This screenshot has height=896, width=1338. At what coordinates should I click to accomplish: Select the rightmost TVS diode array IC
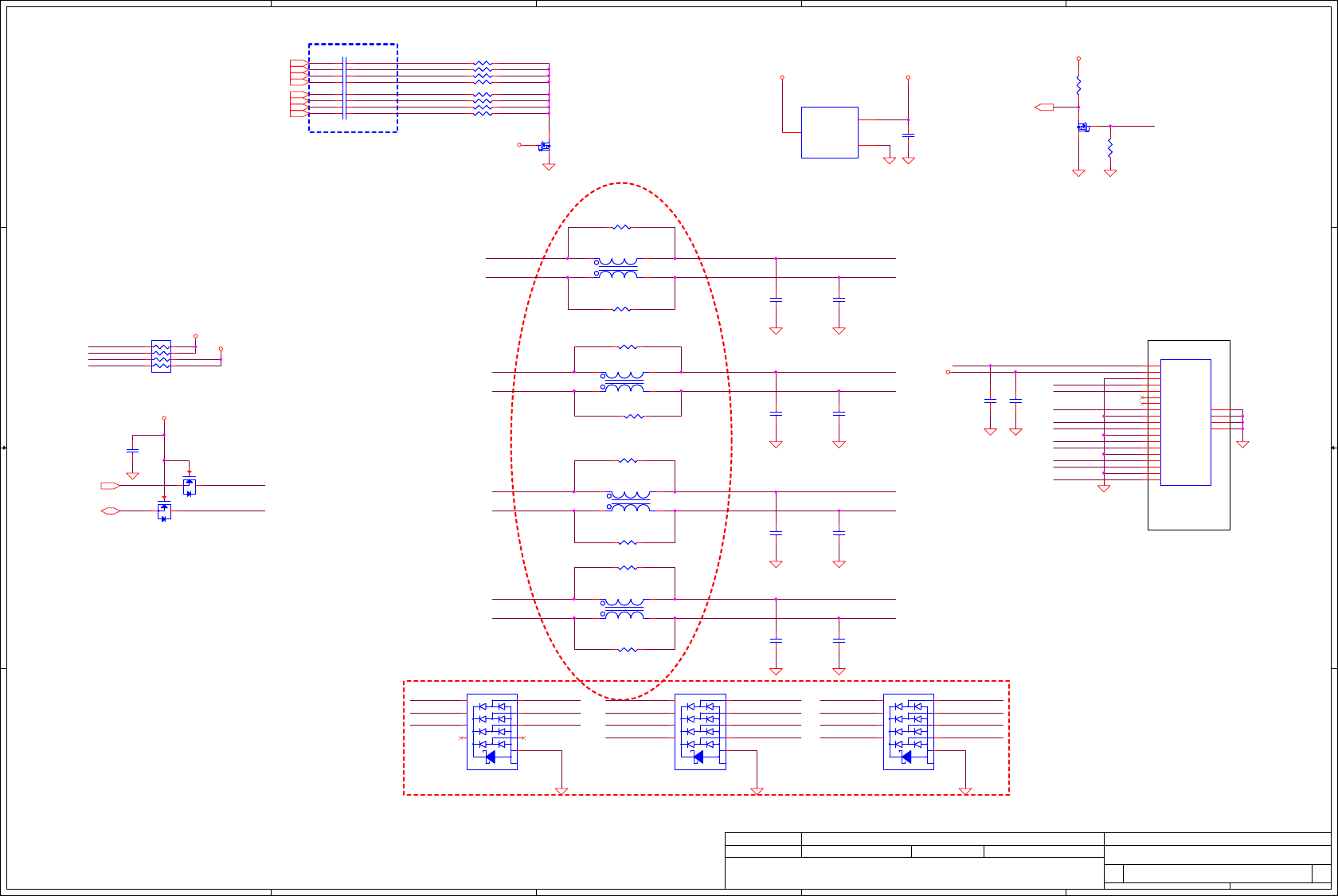909,732
